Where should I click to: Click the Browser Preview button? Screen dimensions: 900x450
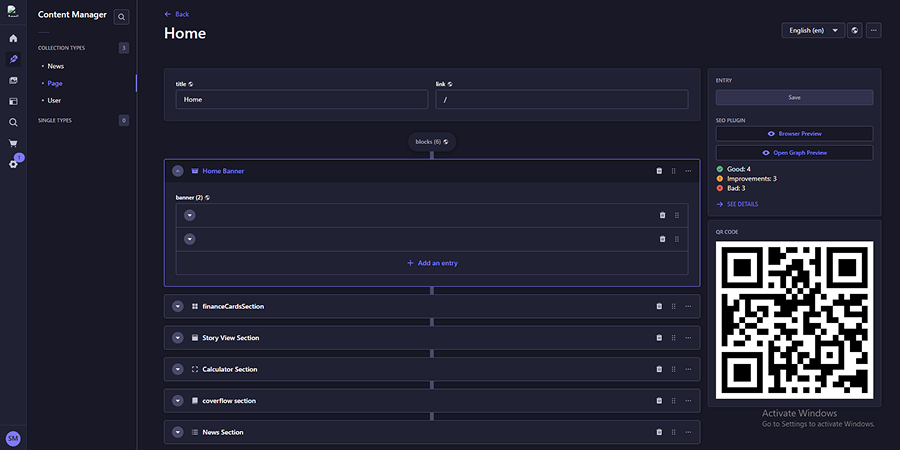pyautogui.click(x=794, y=133)
